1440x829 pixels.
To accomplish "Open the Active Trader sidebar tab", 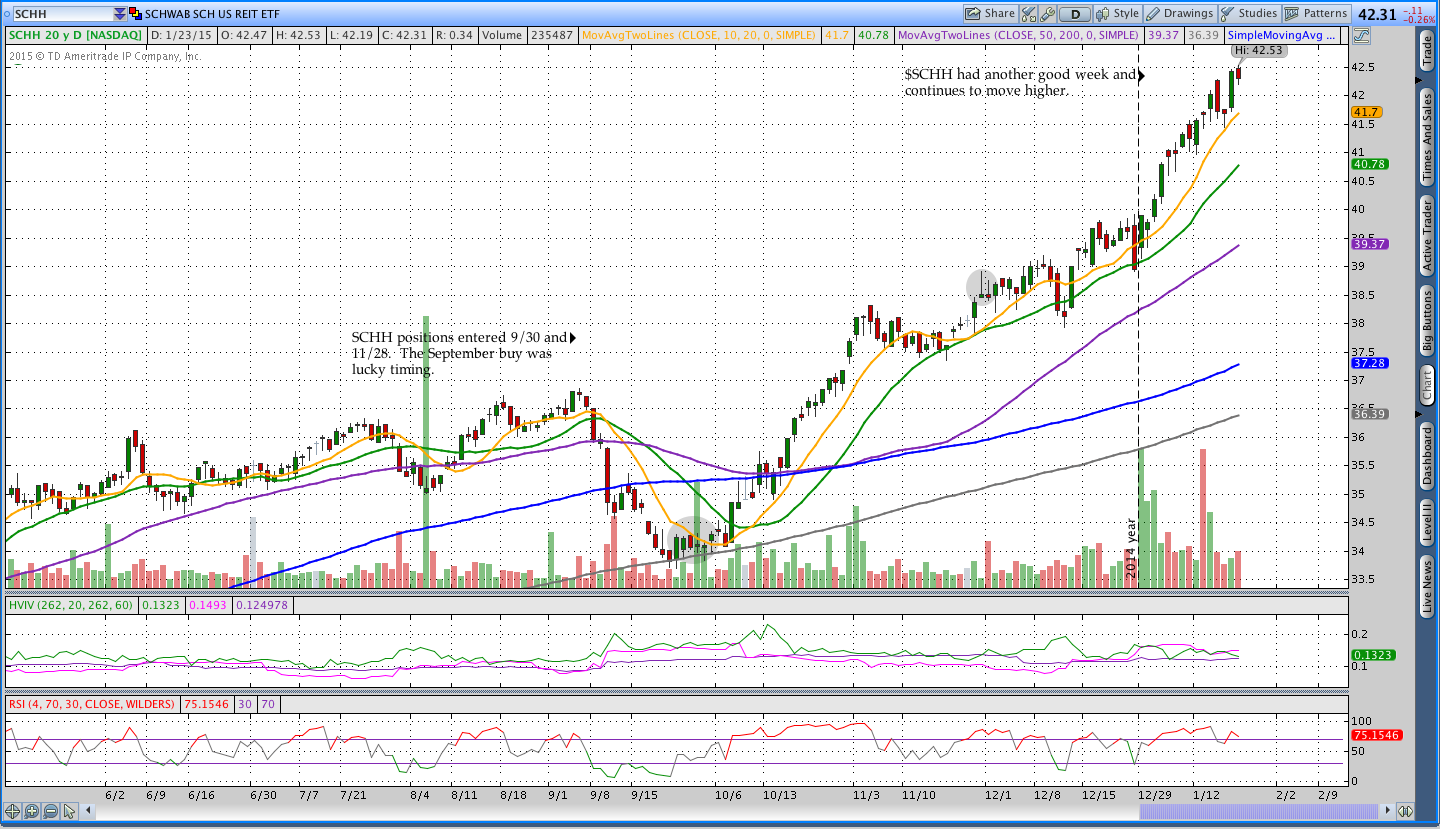I will point(1427,235).
